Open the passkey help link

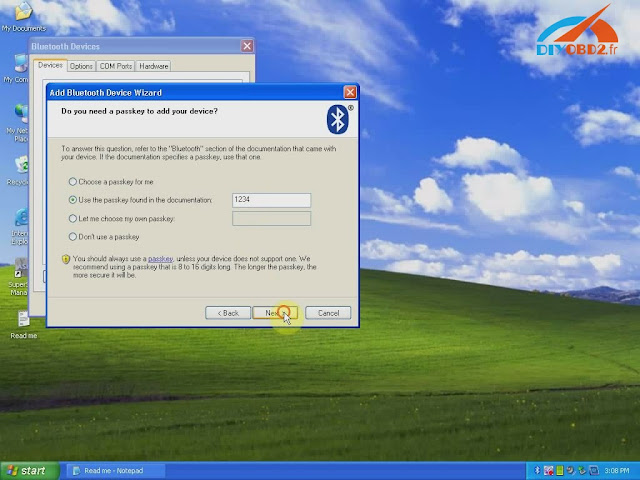[160, 259]
